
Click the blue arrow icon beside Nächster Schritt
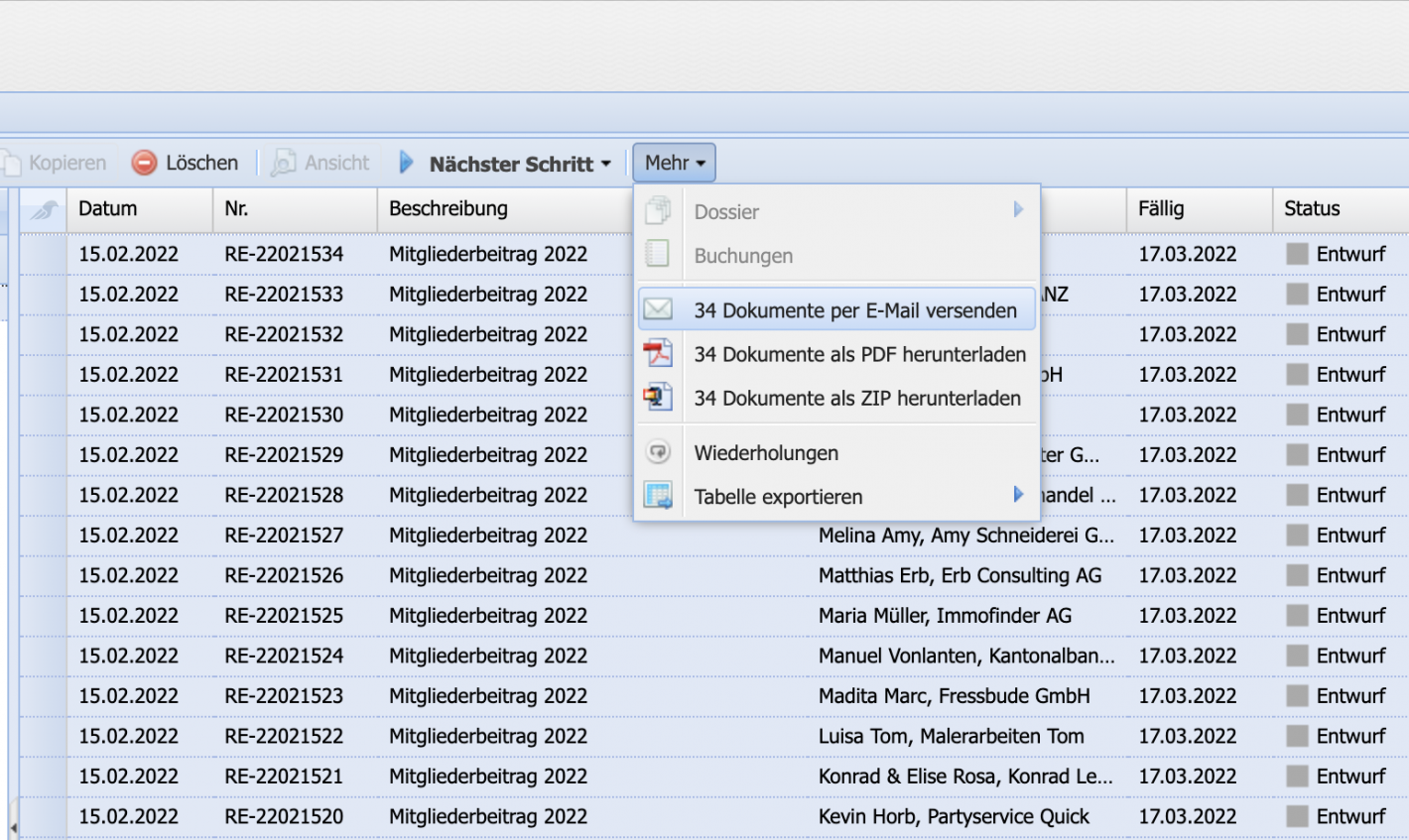pos(407,163)
